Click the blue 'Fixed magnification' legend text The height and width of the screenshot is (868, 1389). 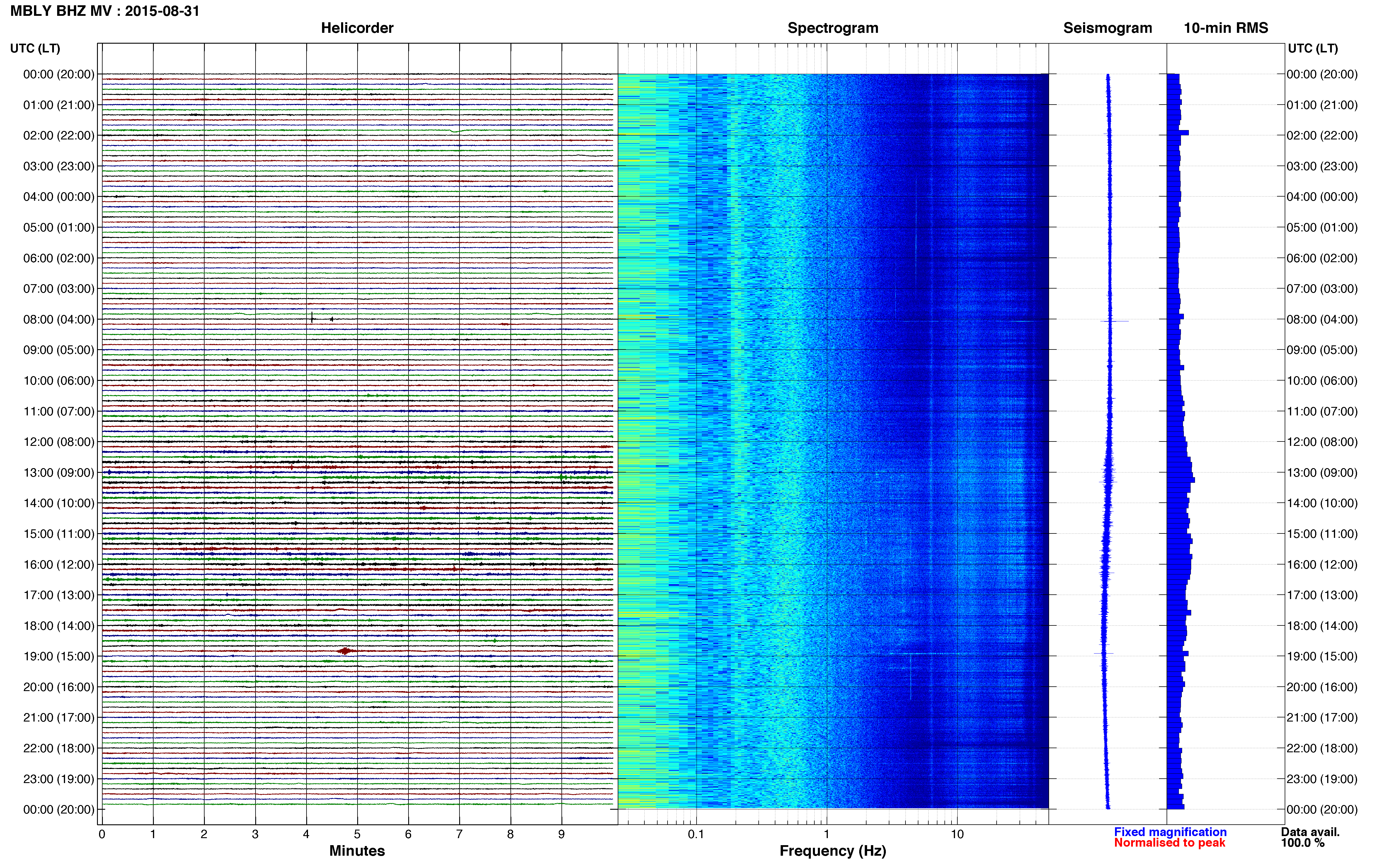pyautogui.click(x=1170, y=832)
